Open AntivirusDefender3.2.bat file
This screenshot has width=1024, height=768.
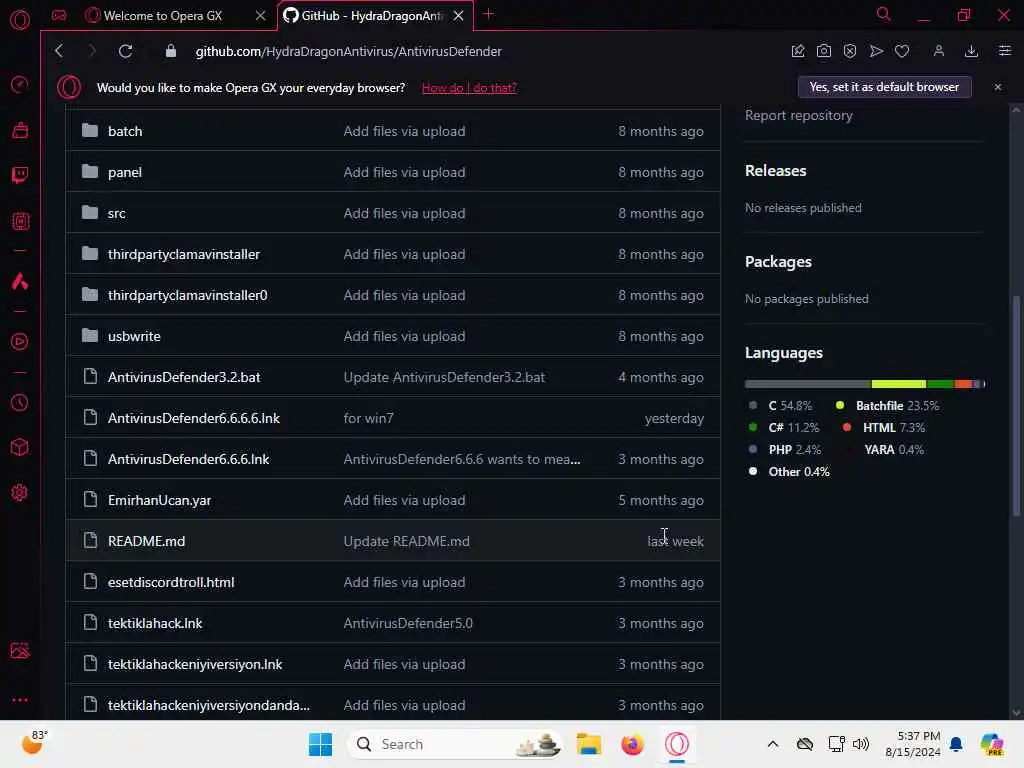[184, 377]
